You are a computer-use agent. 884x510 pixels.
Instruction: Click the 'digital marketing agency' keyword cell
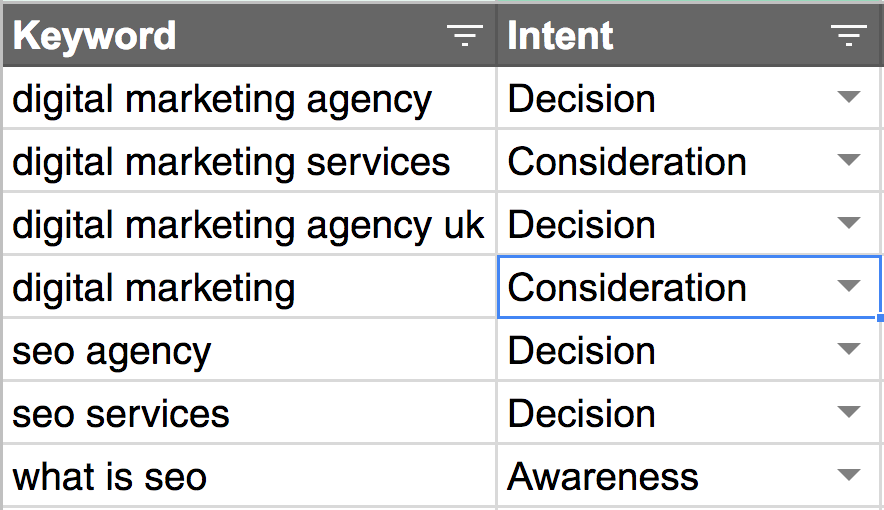pyautogui.click(x=222, y=99)
